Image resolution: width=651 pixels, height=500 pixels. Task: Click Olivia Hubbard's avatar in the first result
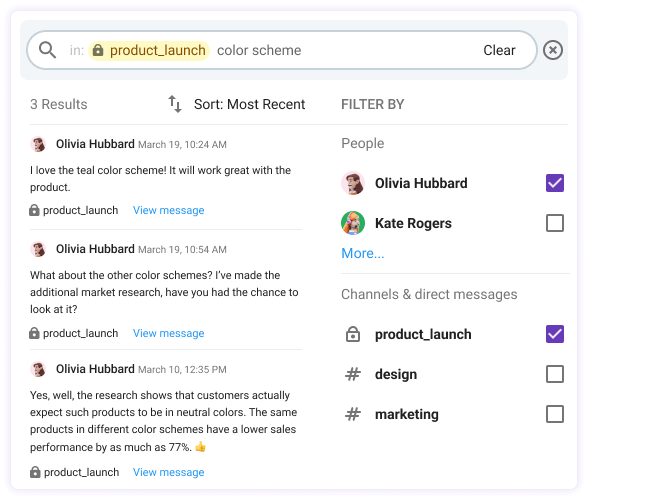(39, 144)
